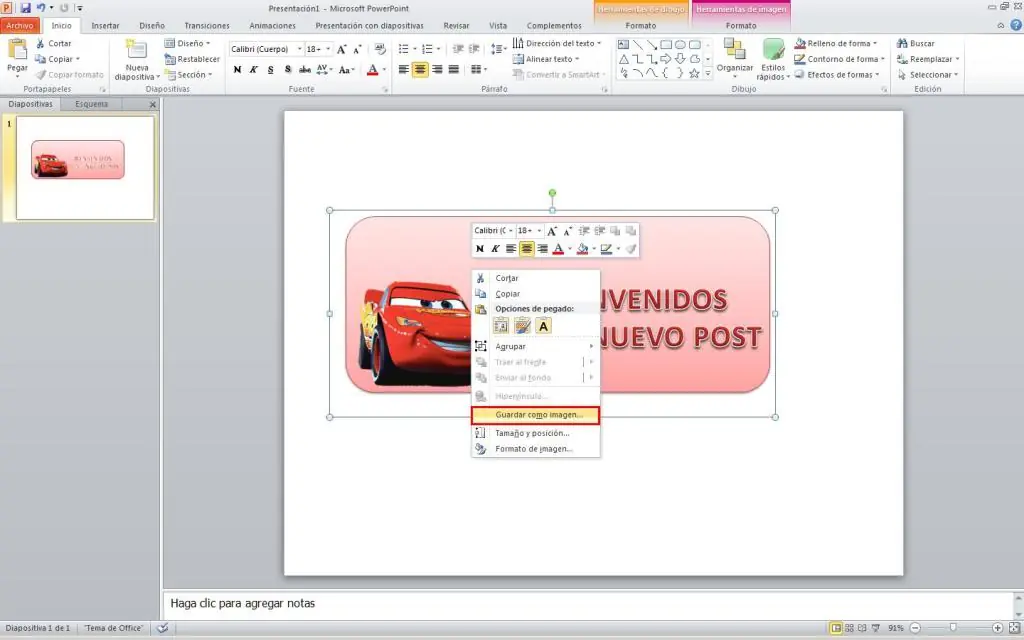Image resolution: width=1024 pixels, height=640 pixels.
Task: Toggle bold N in the mini toolbar
Action: click(x=480, y=249)
